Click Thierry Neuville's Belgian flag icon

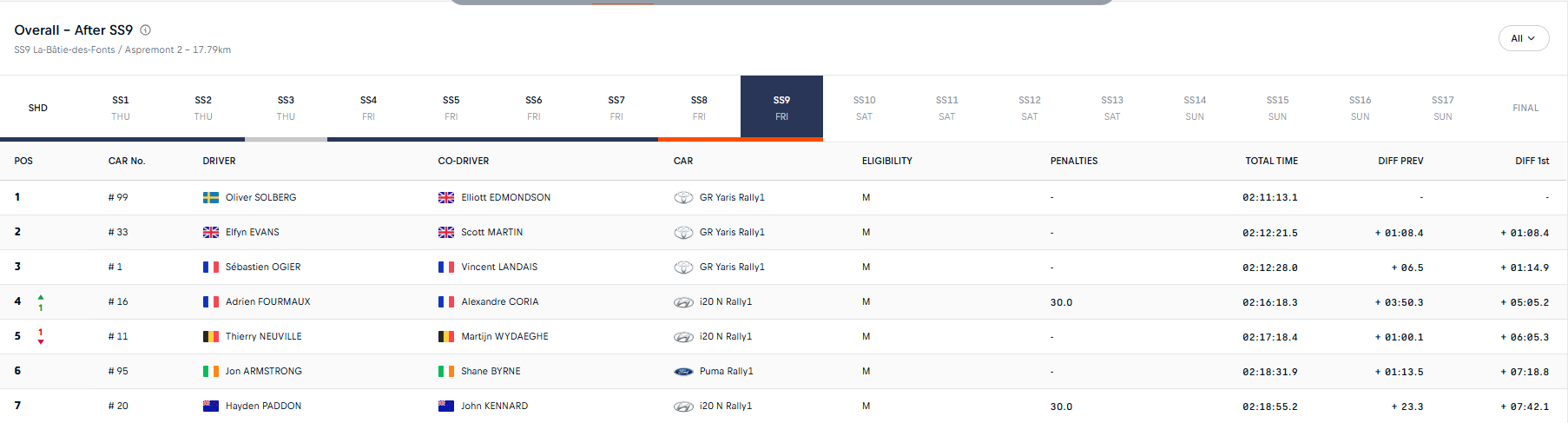click(x=211, y=337)
